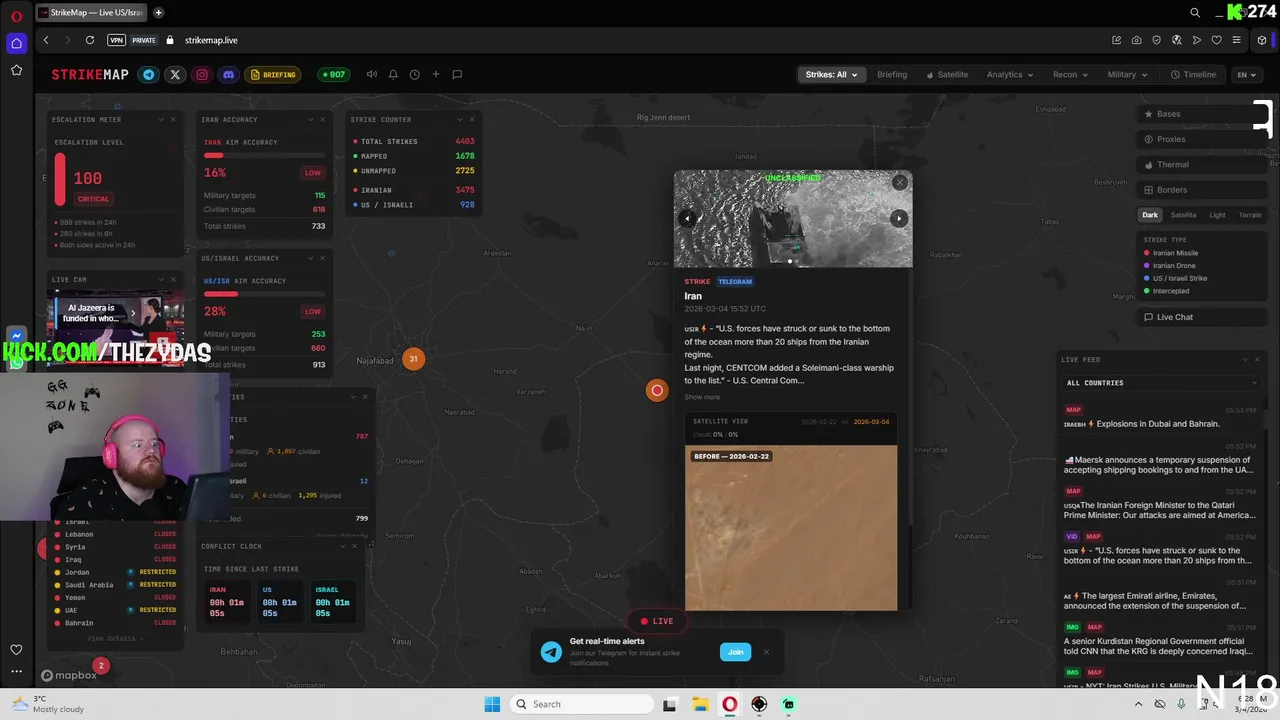This screenshot has height=720, width=1280.
Task: Open the Satellite menu item
Action: [x=947, y=74]
